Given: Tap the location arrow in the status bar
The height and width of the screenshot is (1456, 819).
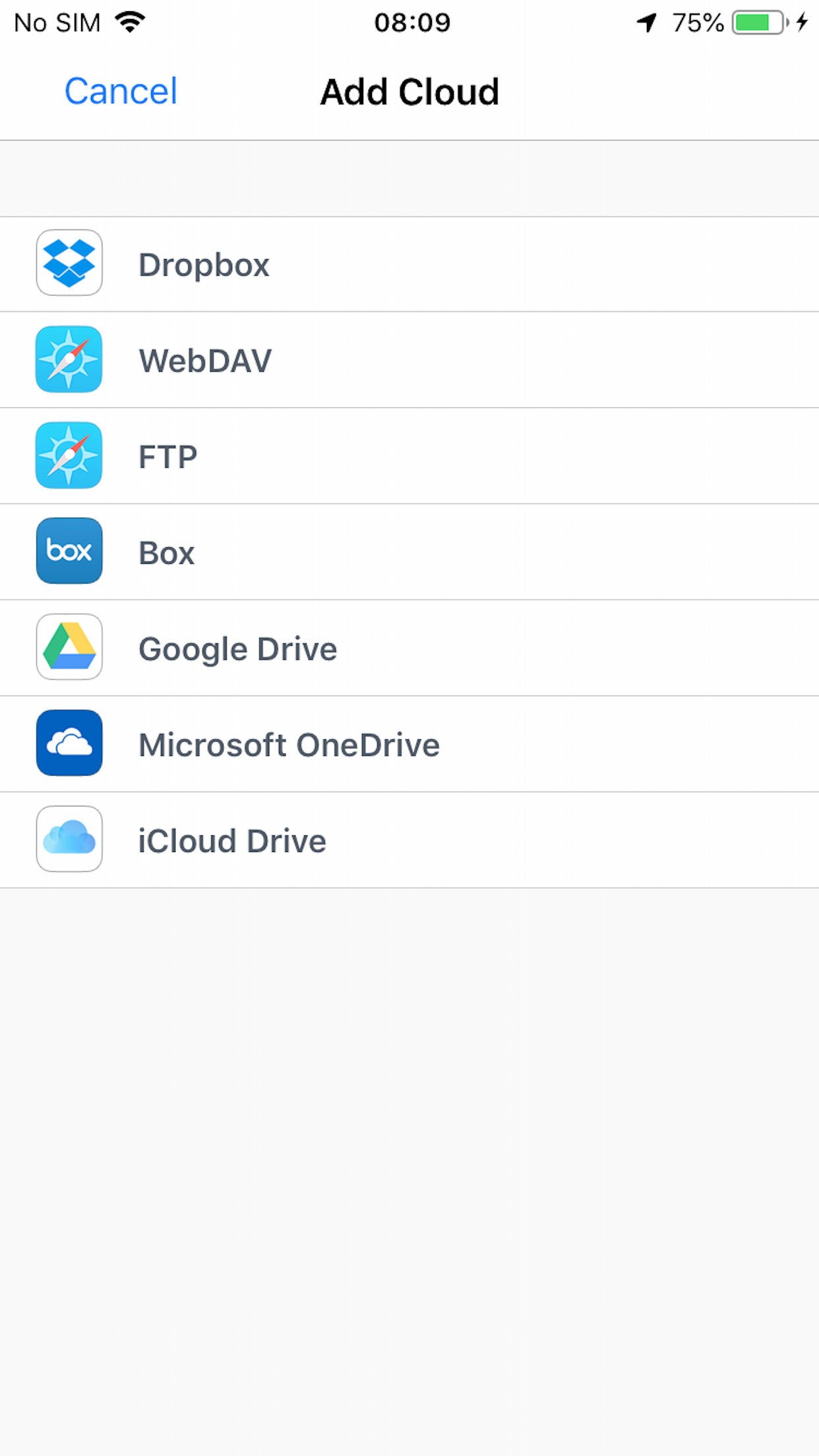Looking at the screenshot, I should click(x=648, y=22).
